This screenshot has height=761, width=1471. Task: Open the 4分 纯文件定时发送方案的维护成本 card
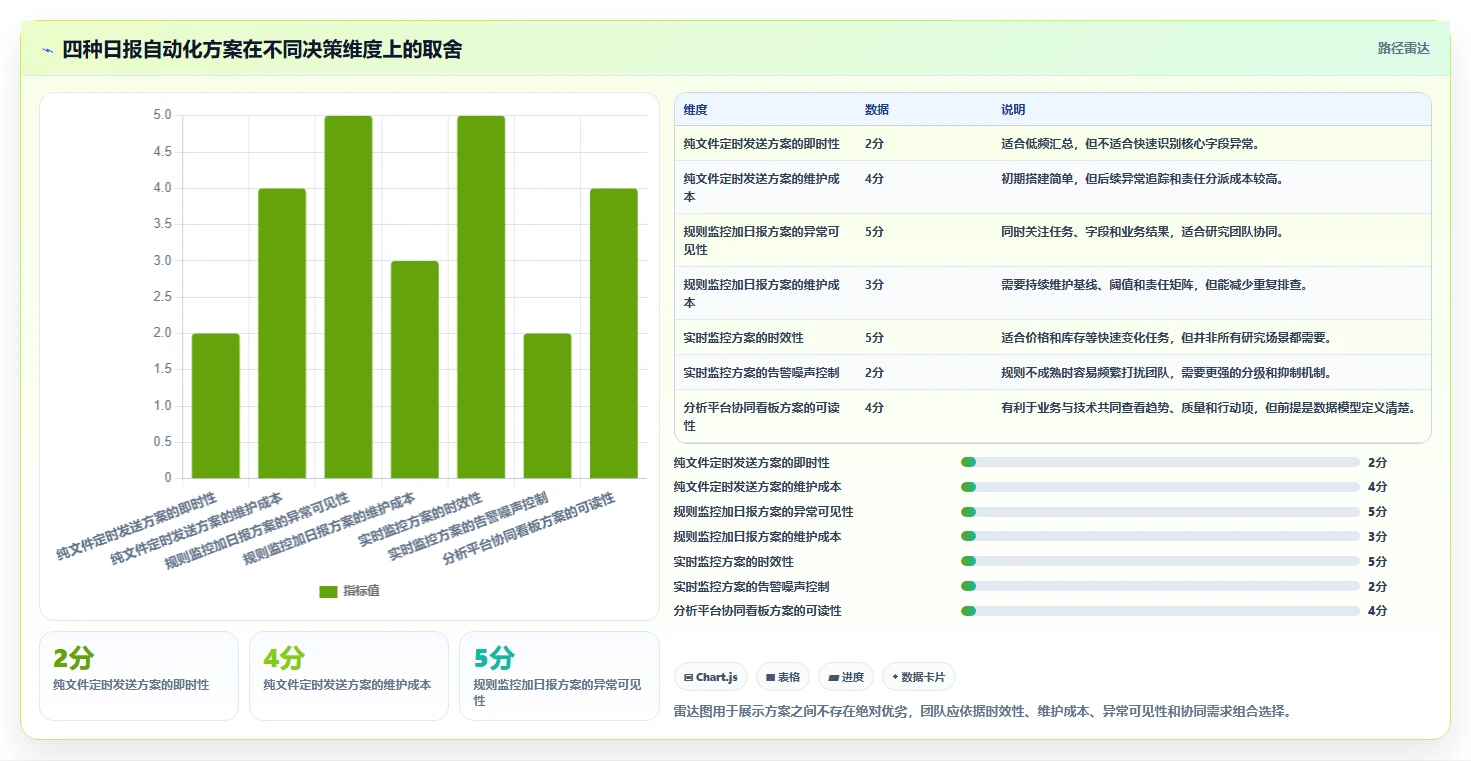point(349,676)
